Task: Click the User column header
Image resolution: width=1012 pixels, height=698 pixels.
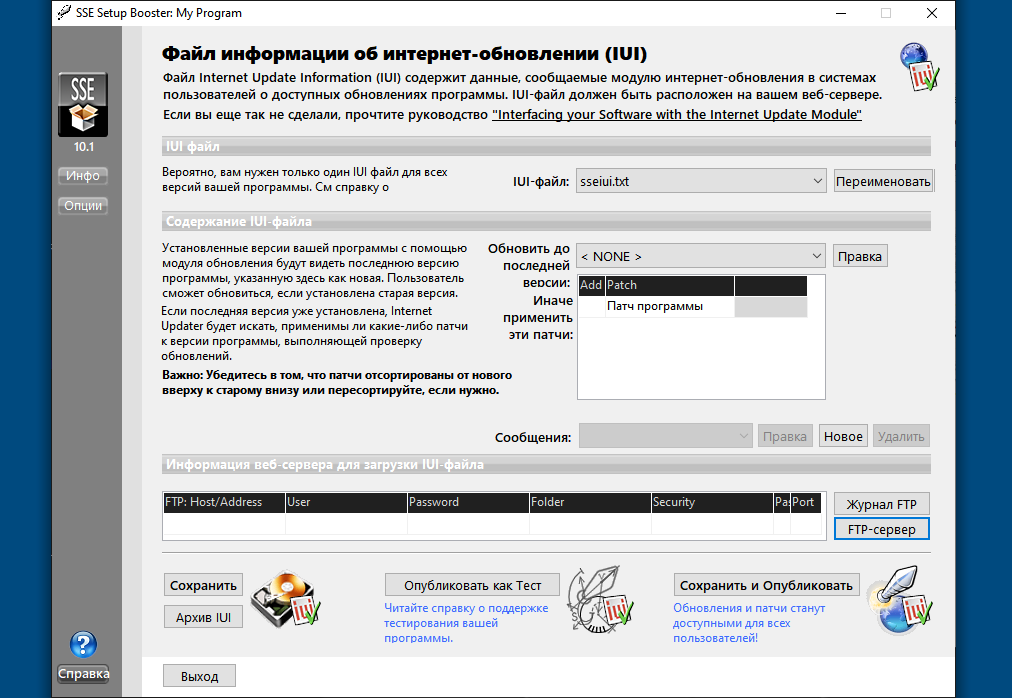Action: [346, 502]
